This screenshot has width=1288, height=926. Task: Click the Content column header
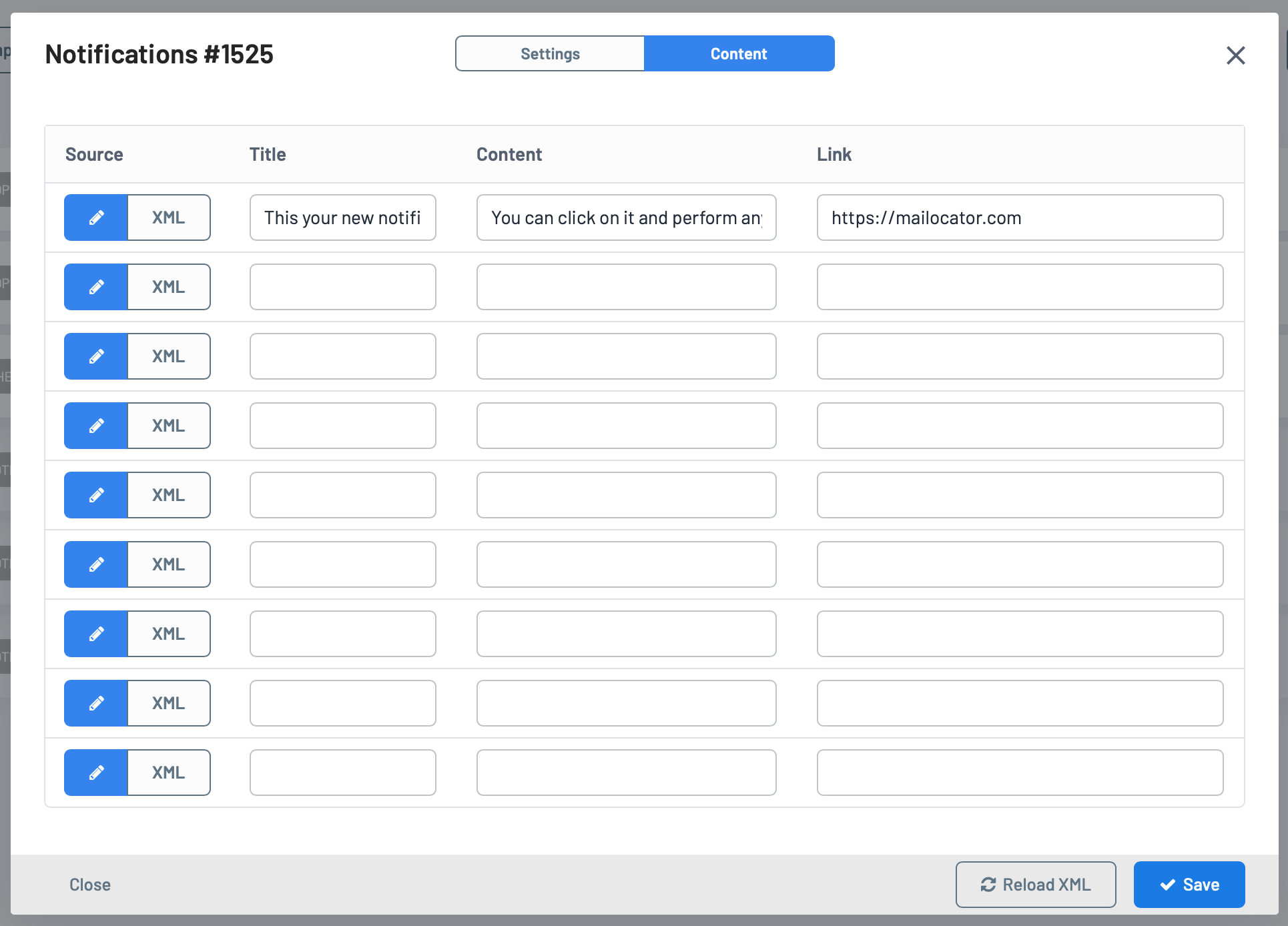pyautogui.click(x=509, y=155)
